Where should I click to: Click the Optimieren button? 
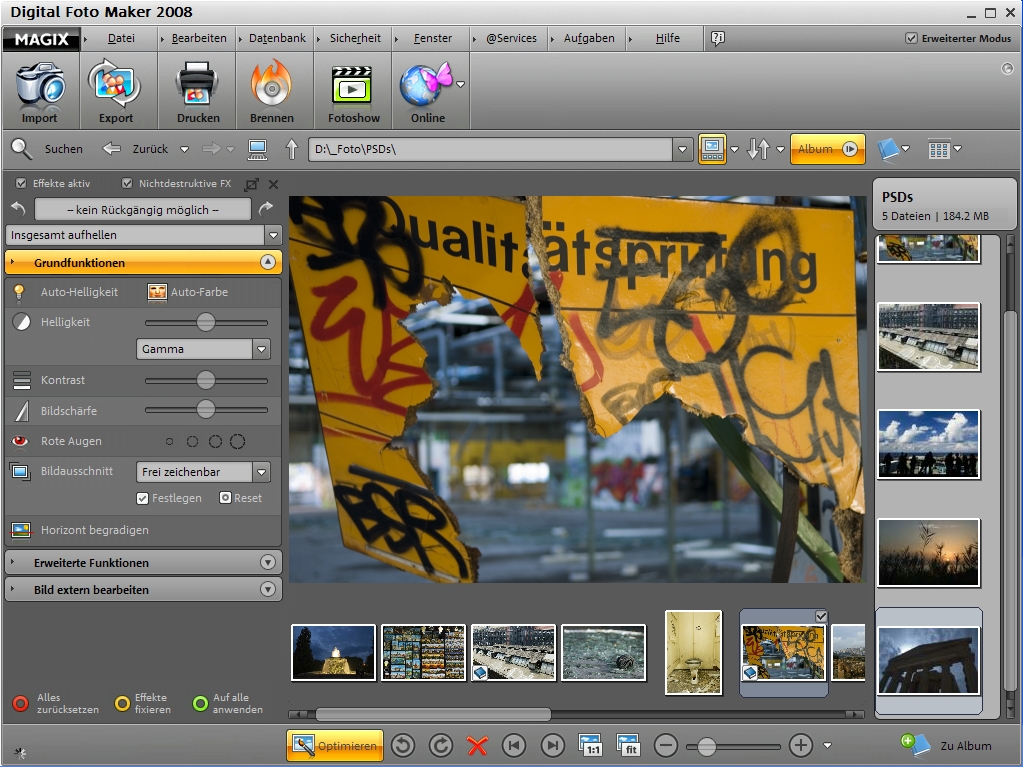pos(335,745)
